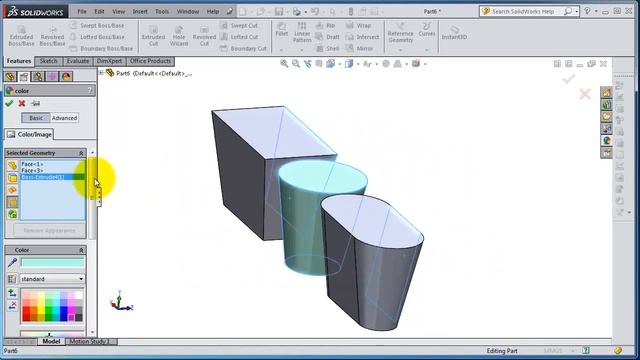This screenshot has height=360, width=640.
Task: Click the Shell button
Action: 327,48
